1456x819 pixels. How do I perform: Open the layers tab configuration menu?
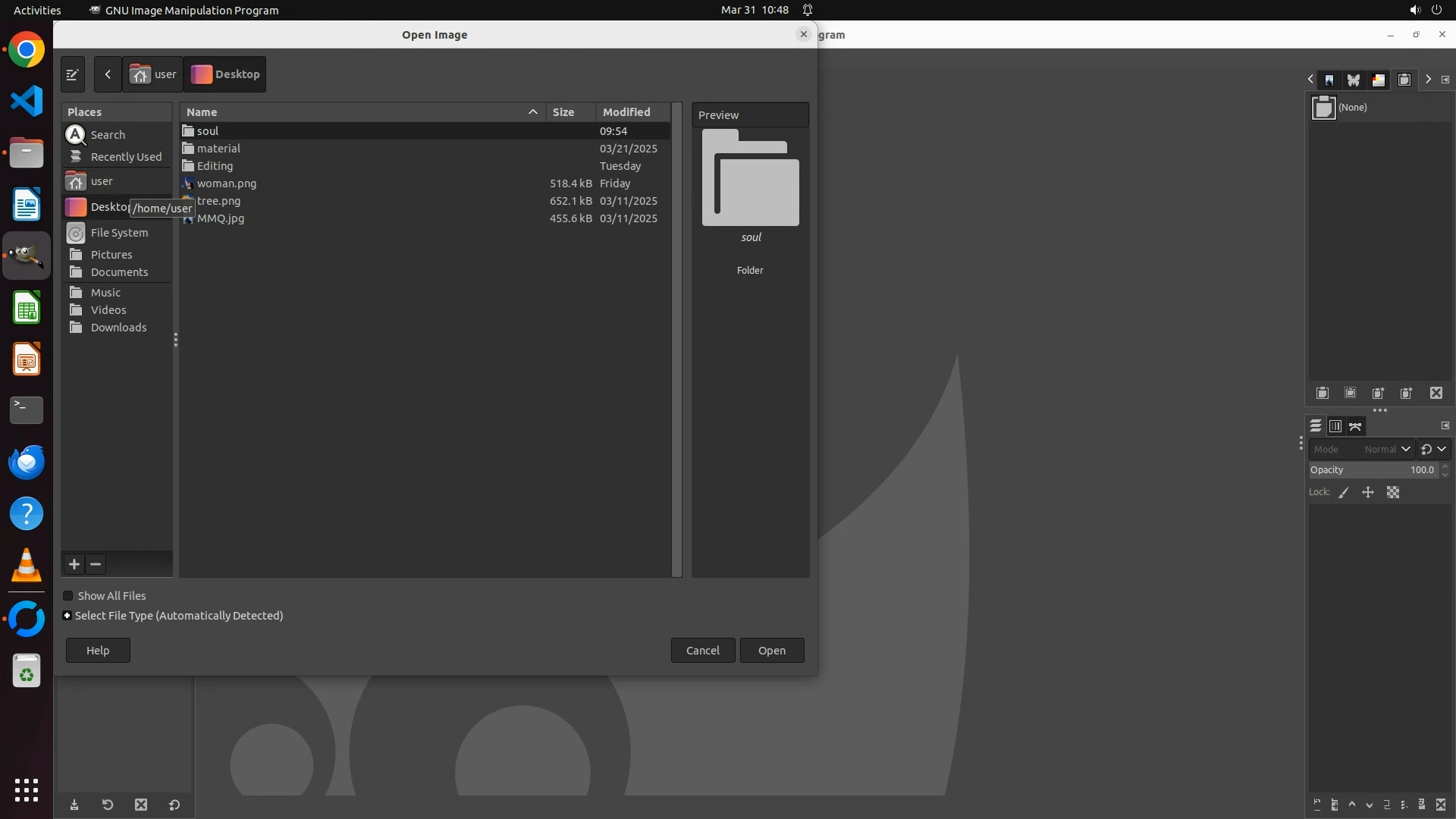pos(1445,426)
